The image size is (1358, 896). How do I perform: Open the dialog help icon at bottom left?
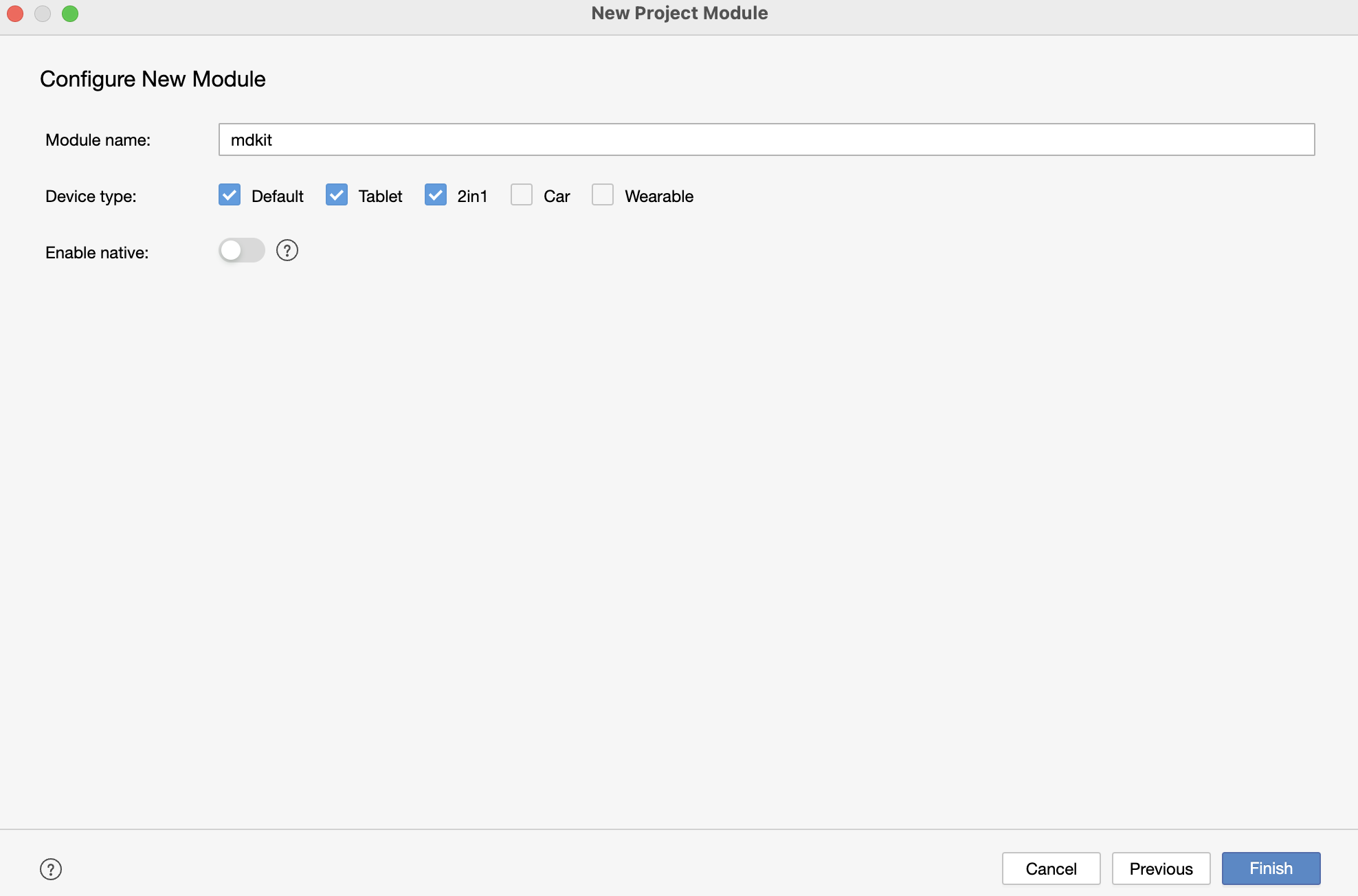pos(51,869)
